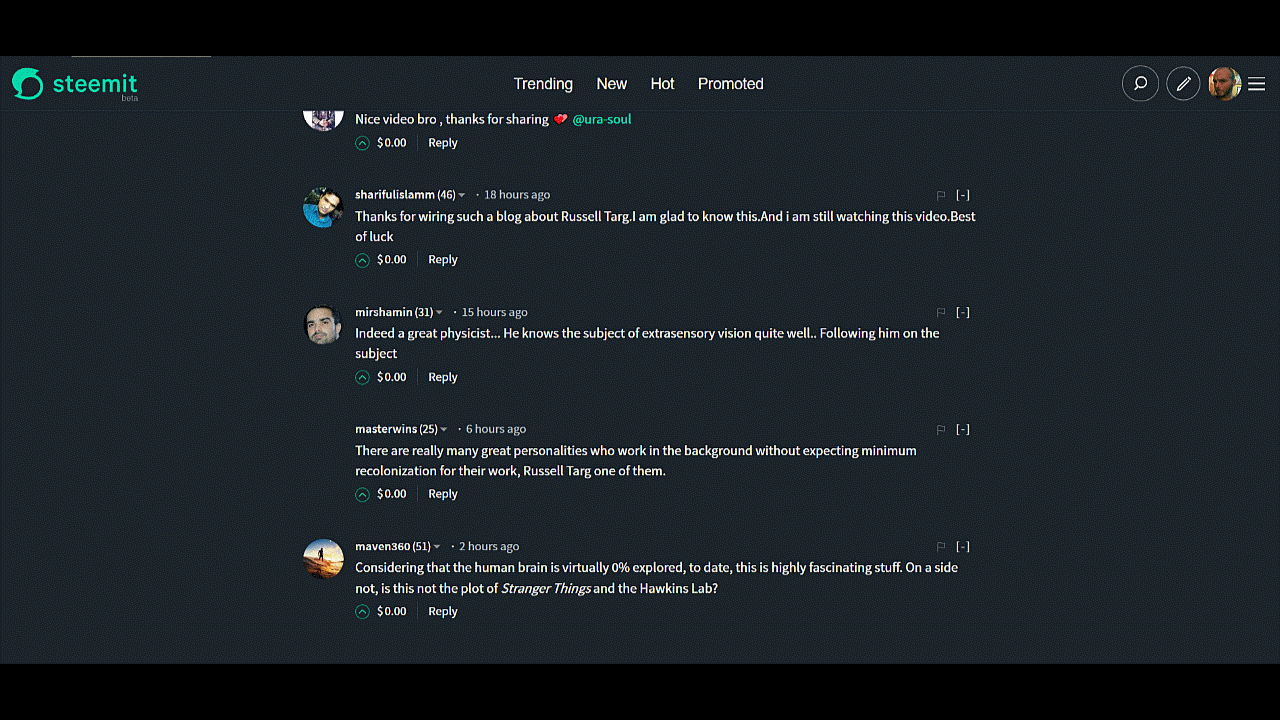Flag mirshamin's comment
The width and height of the screenshot is (1280, 720).
940,313
